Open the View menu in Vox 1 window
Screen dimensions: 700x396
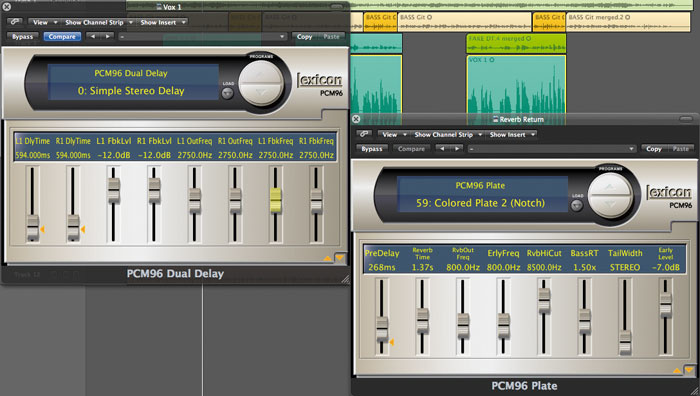(x=44, y=22)
